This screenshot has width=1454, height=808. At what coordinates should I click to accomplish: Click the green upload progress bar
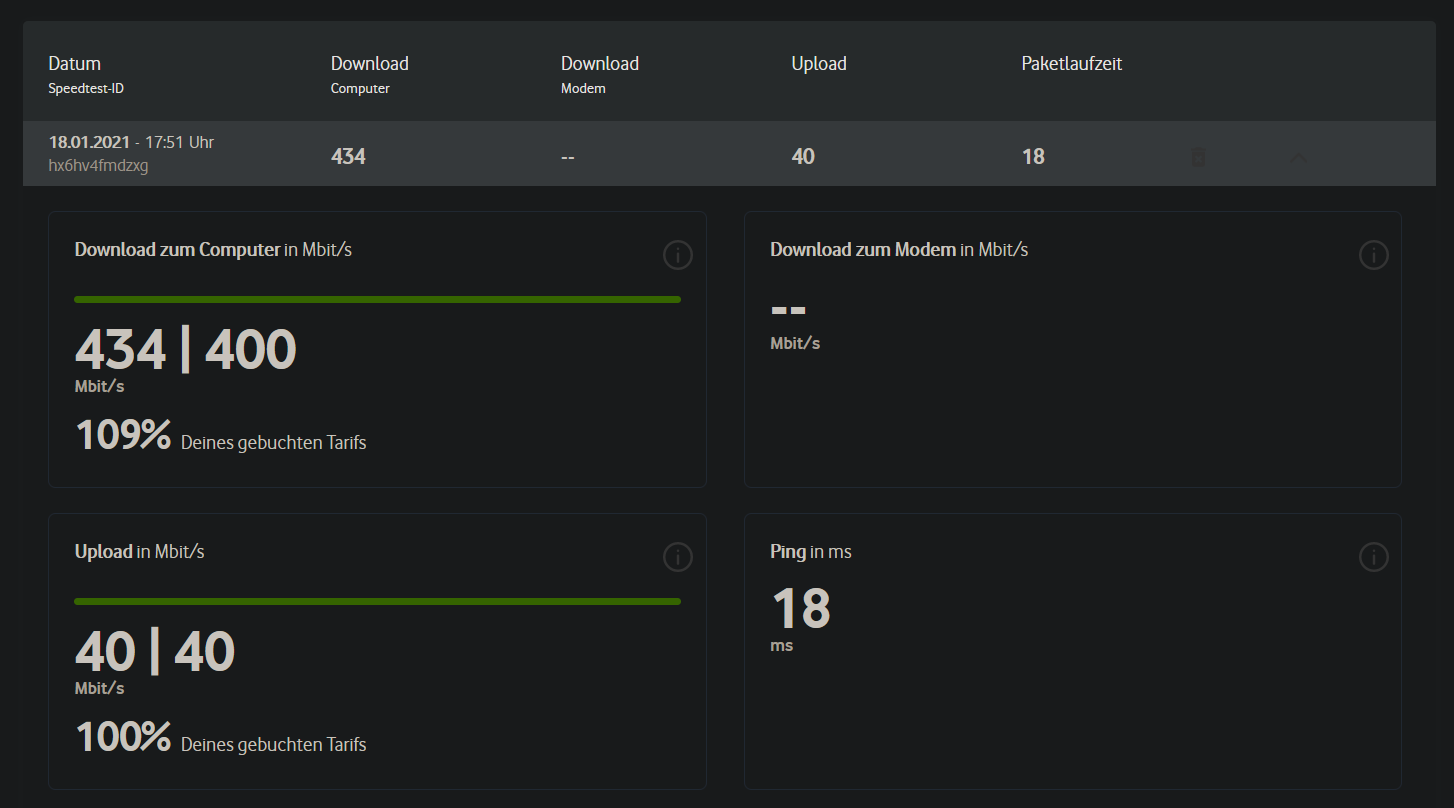tap(377, 601)
